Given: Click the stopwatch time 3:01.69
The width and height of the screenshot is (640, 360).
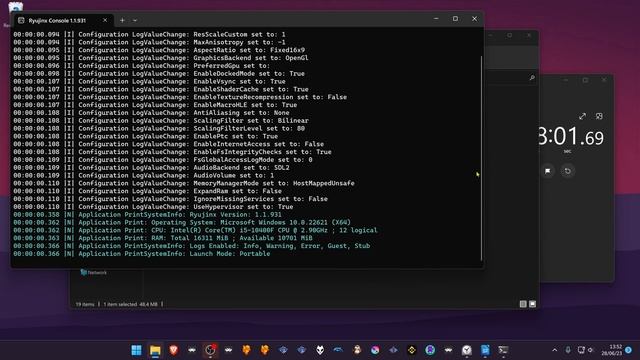Looking at the screenshot, I should 571,136.
